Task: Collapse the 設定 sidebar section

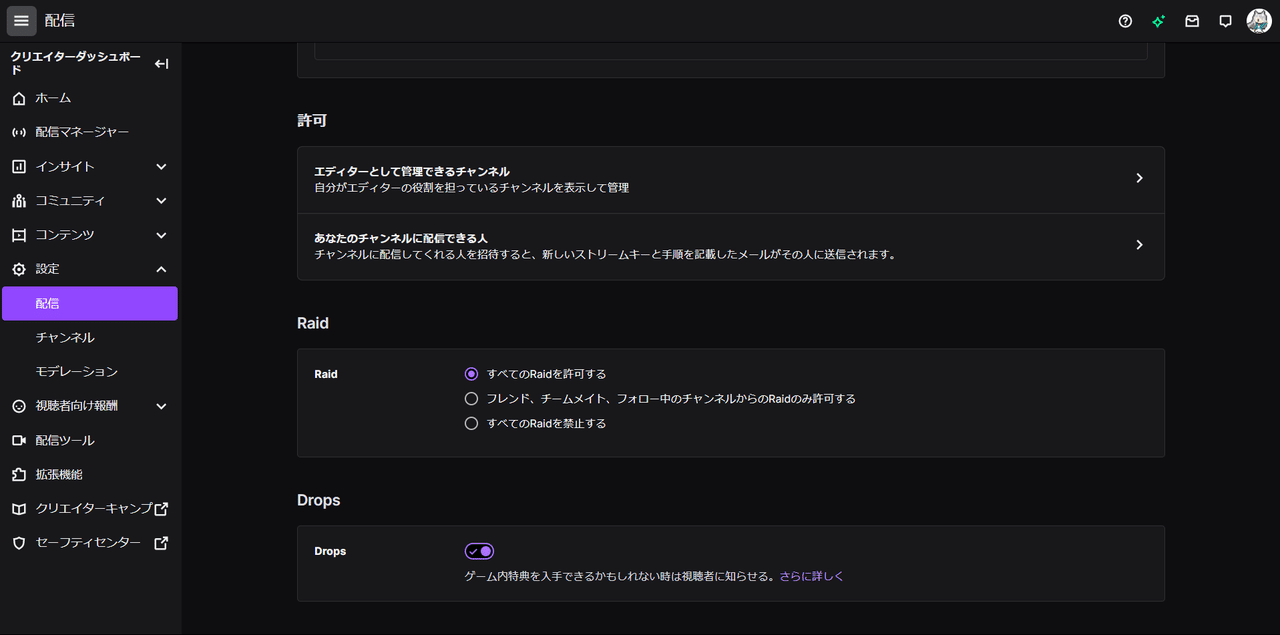Action: [x=161, y=269]
